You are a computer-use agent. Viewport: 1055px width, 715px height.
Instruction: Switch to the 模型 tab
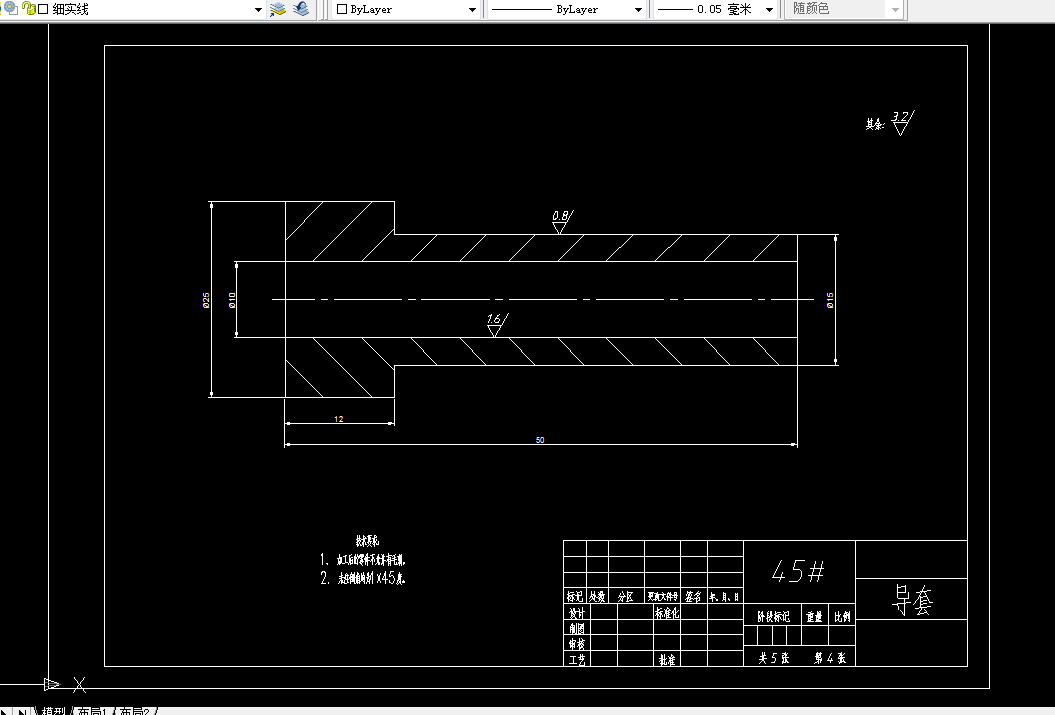(x=54, y=710)
